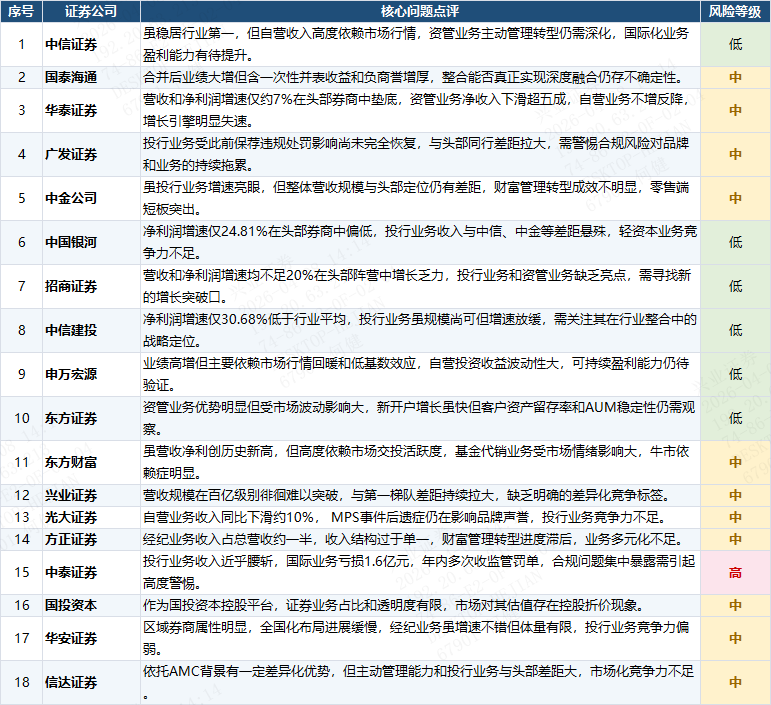This screenshot has width=771, height=705.
Task: Select the 中信建投 company cell
Action: [91, 330]
